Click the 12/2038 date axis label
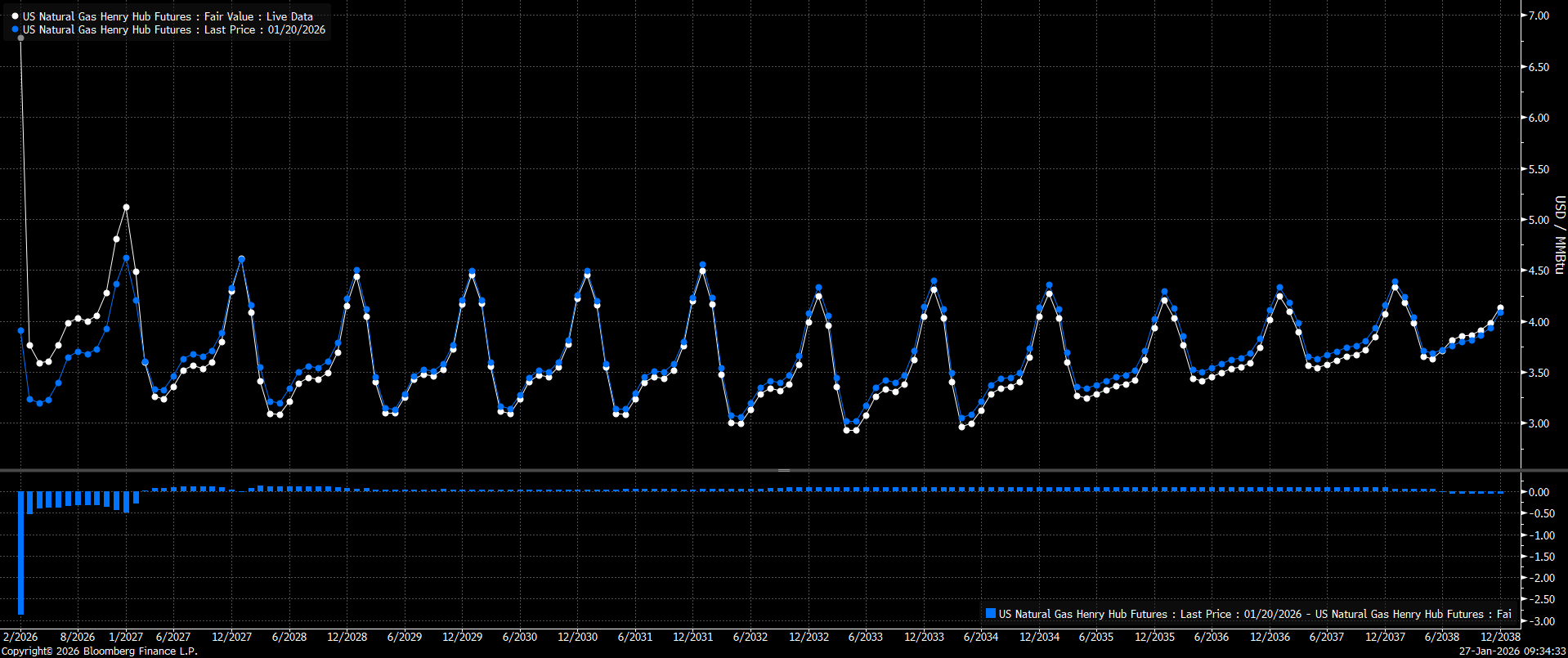The image size is (1568, 658). [x=1501, y=637]
